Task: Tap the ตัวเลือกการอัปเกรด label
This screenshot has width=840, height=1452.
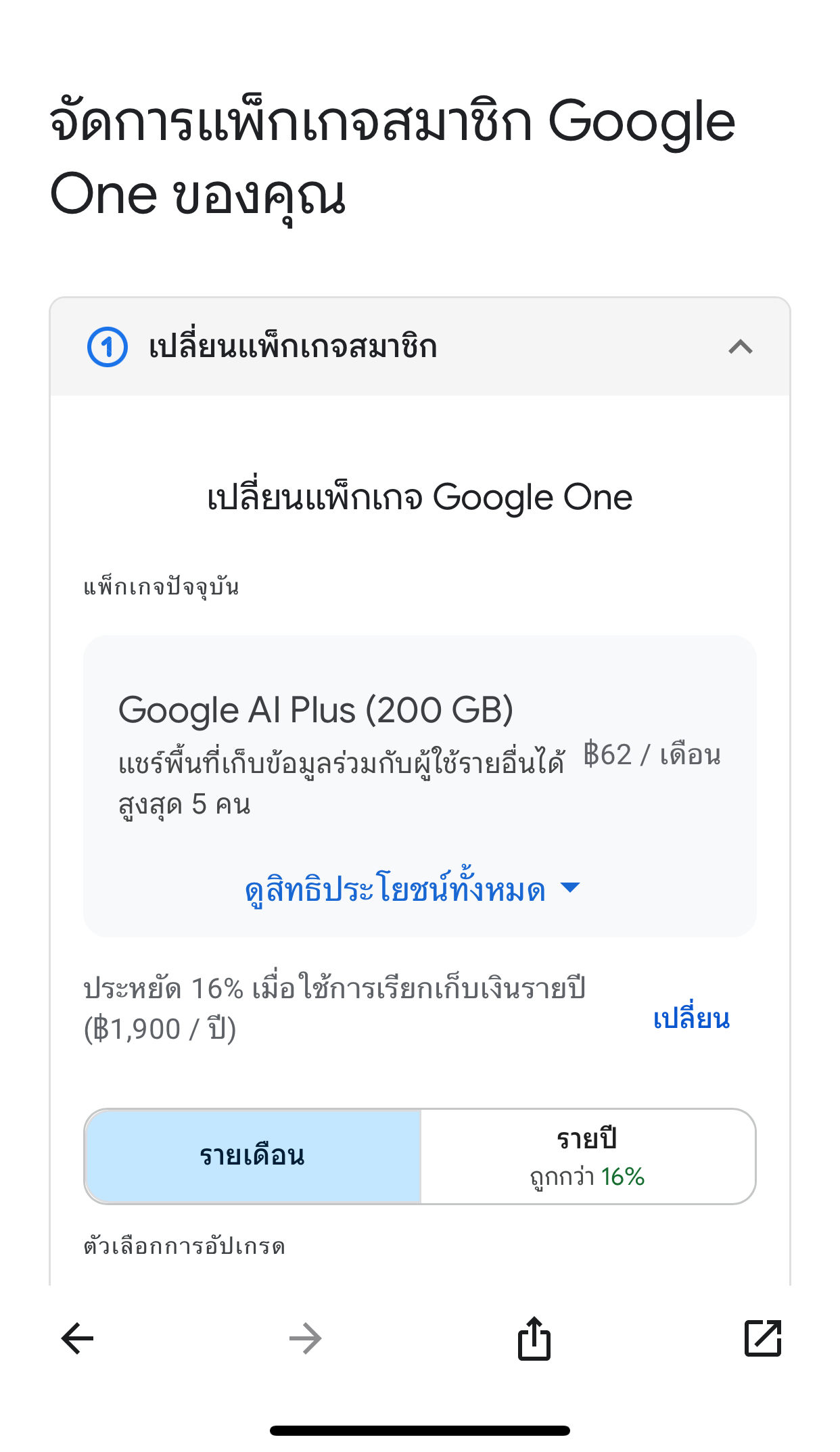Action: (x=184, y=1246)
